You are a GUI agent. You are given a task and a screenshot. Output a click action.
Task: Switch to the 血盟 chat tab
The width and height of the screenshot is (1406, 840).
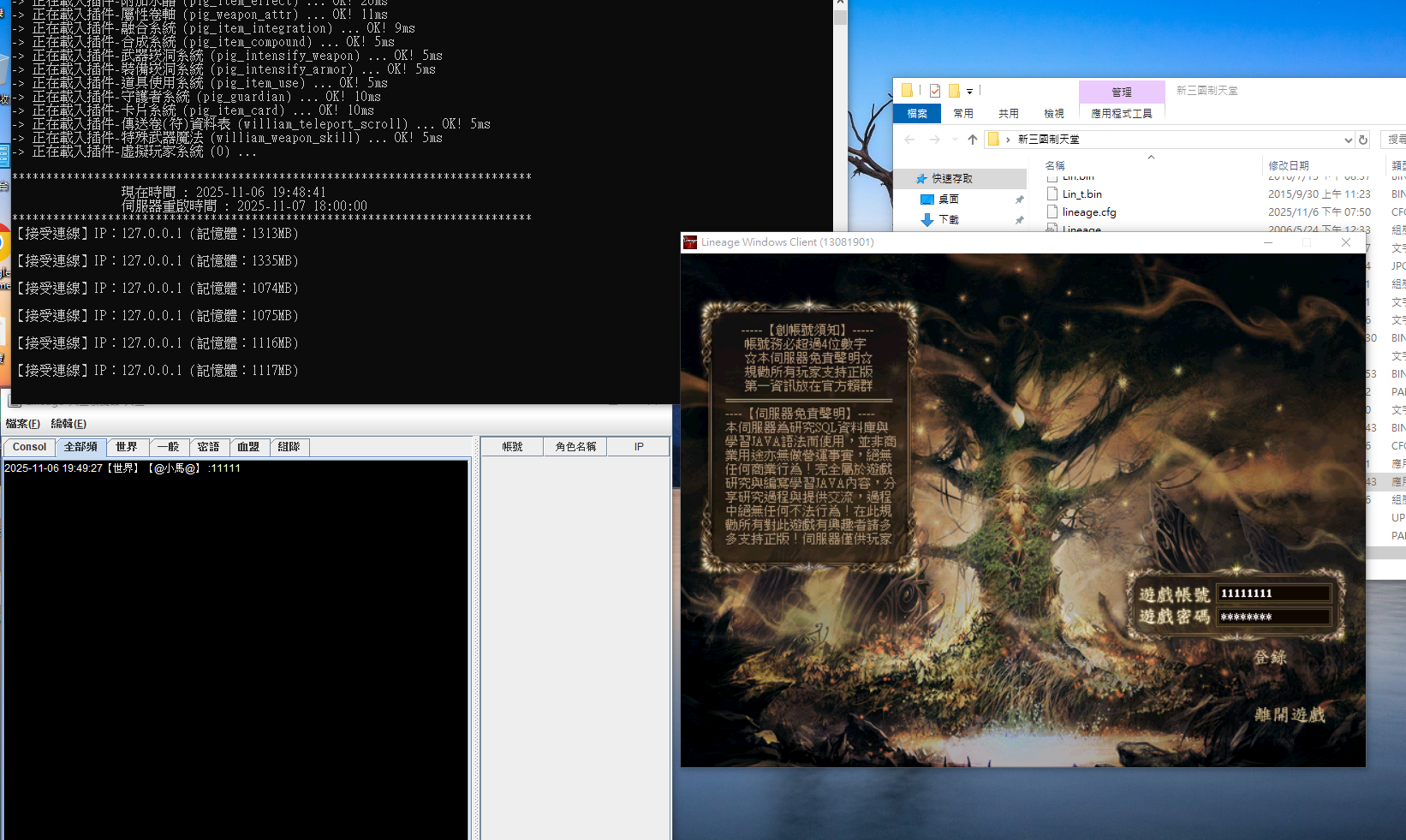click(x=248, y=447)
